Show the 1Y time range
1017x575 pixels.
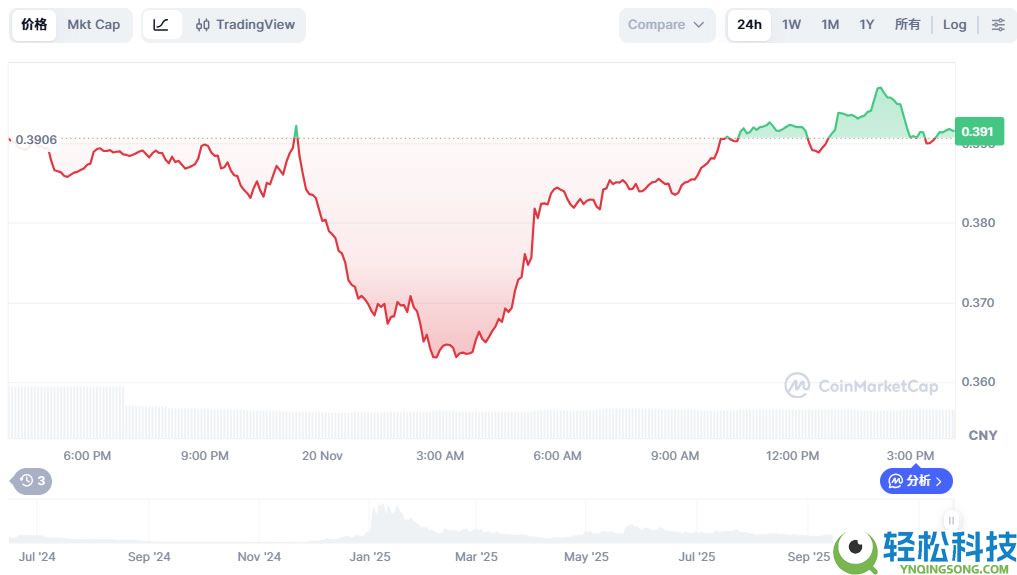point(867,25)
